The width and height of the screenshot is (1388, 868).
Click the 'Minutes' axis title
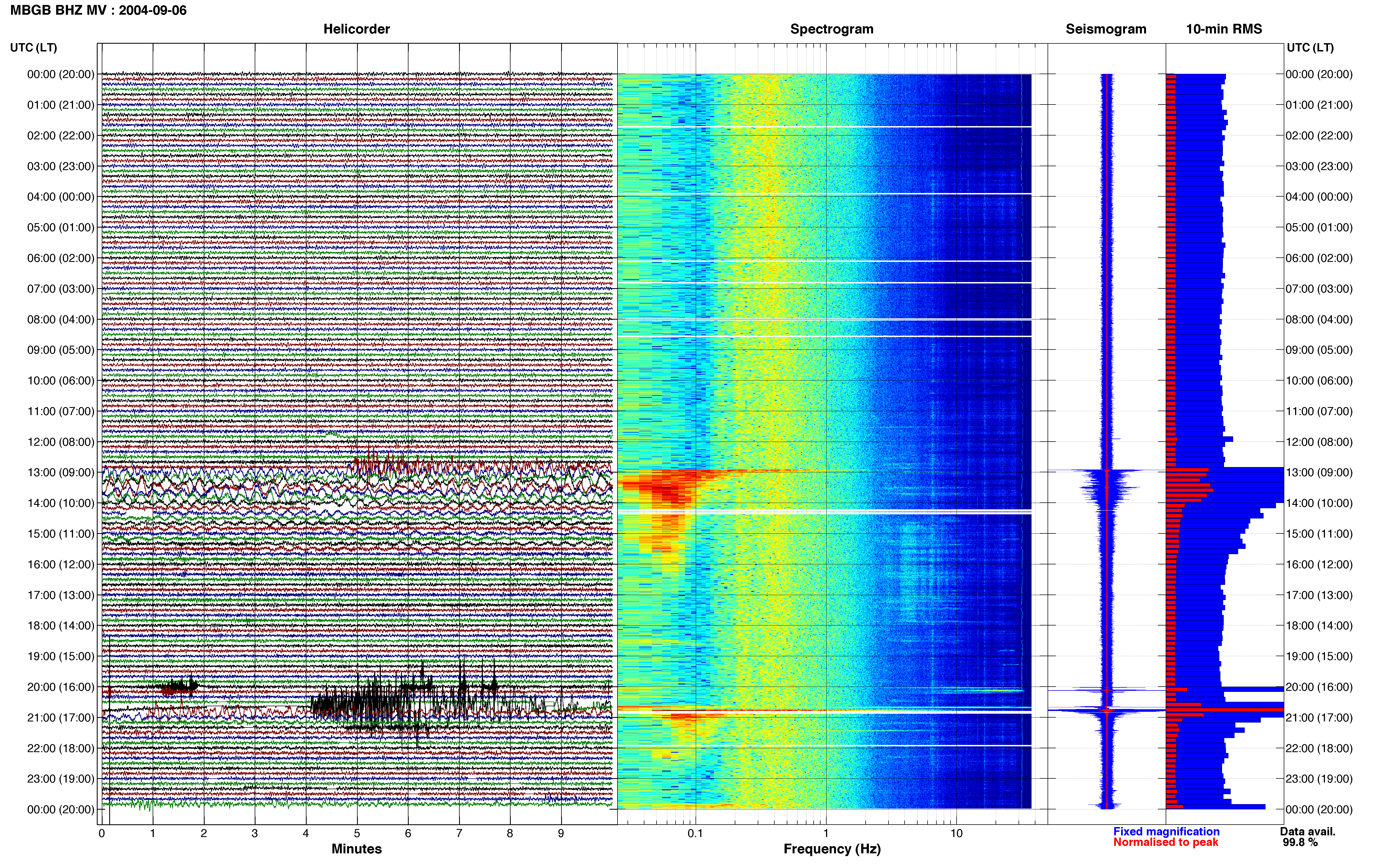[356, 849]
